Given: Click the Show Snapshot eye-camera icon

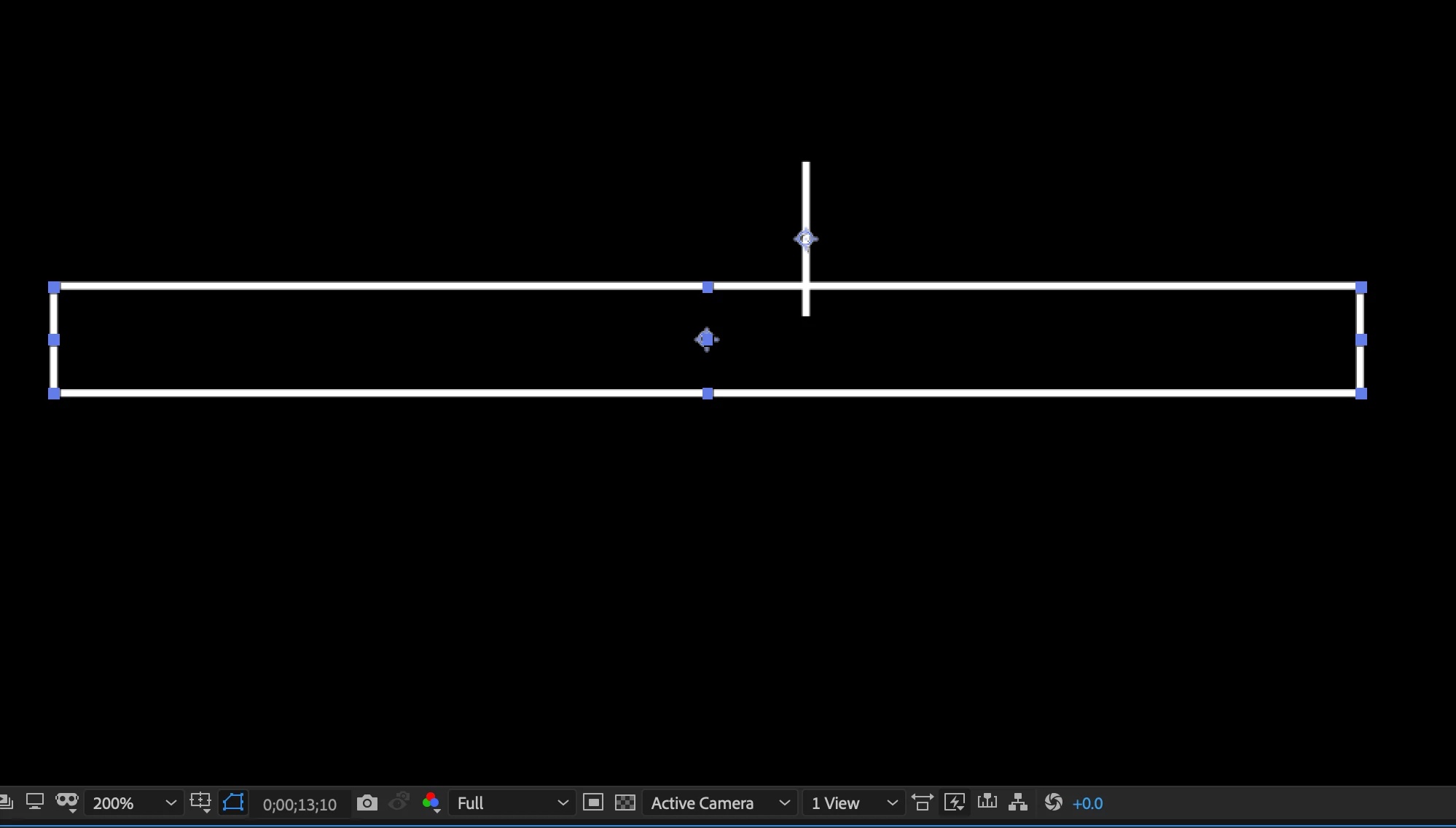Looking at the screenshot, I should pos(399,802).
